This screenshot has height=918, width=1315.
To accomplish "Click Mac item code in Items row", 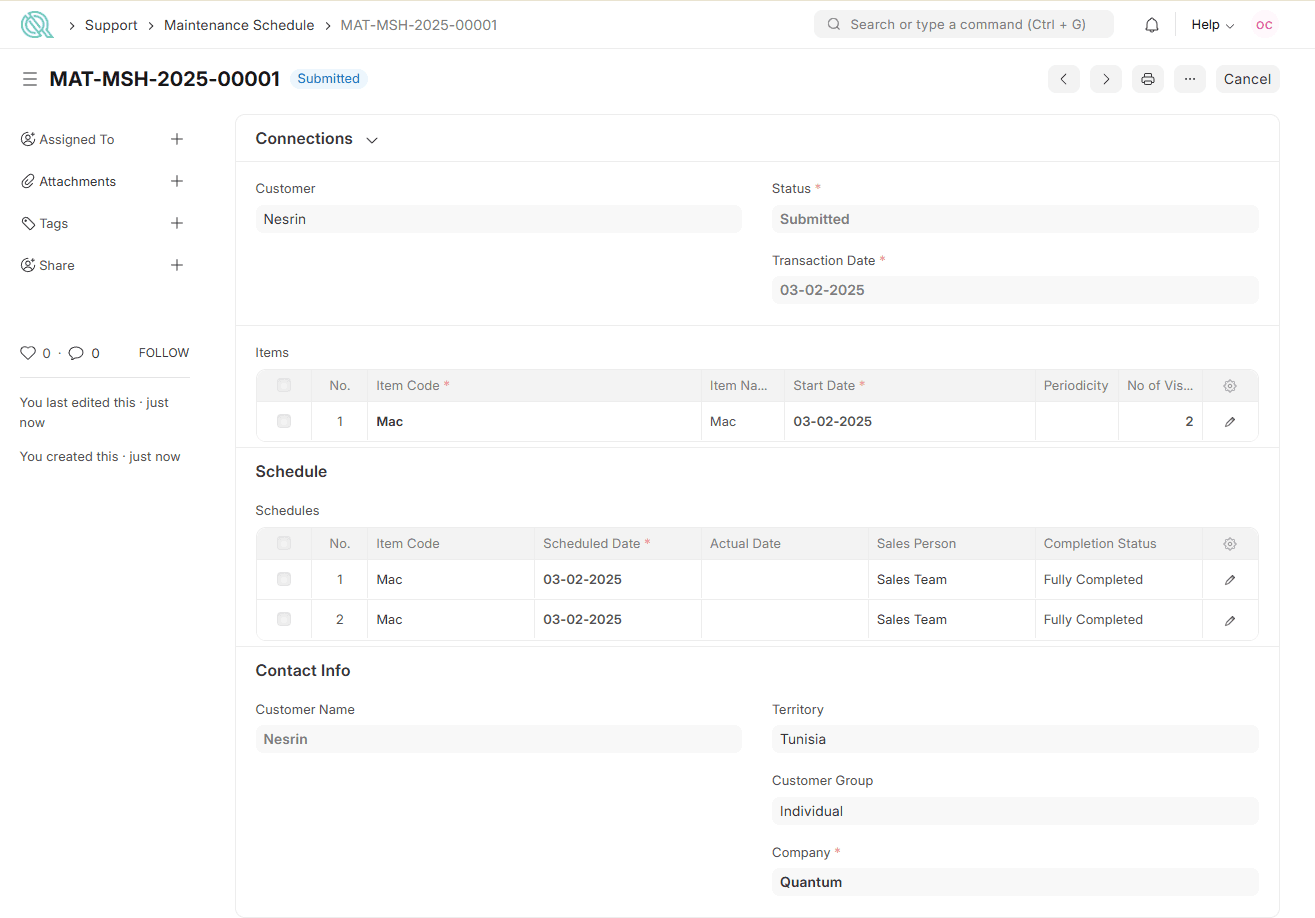I will (x=389, y=422).
